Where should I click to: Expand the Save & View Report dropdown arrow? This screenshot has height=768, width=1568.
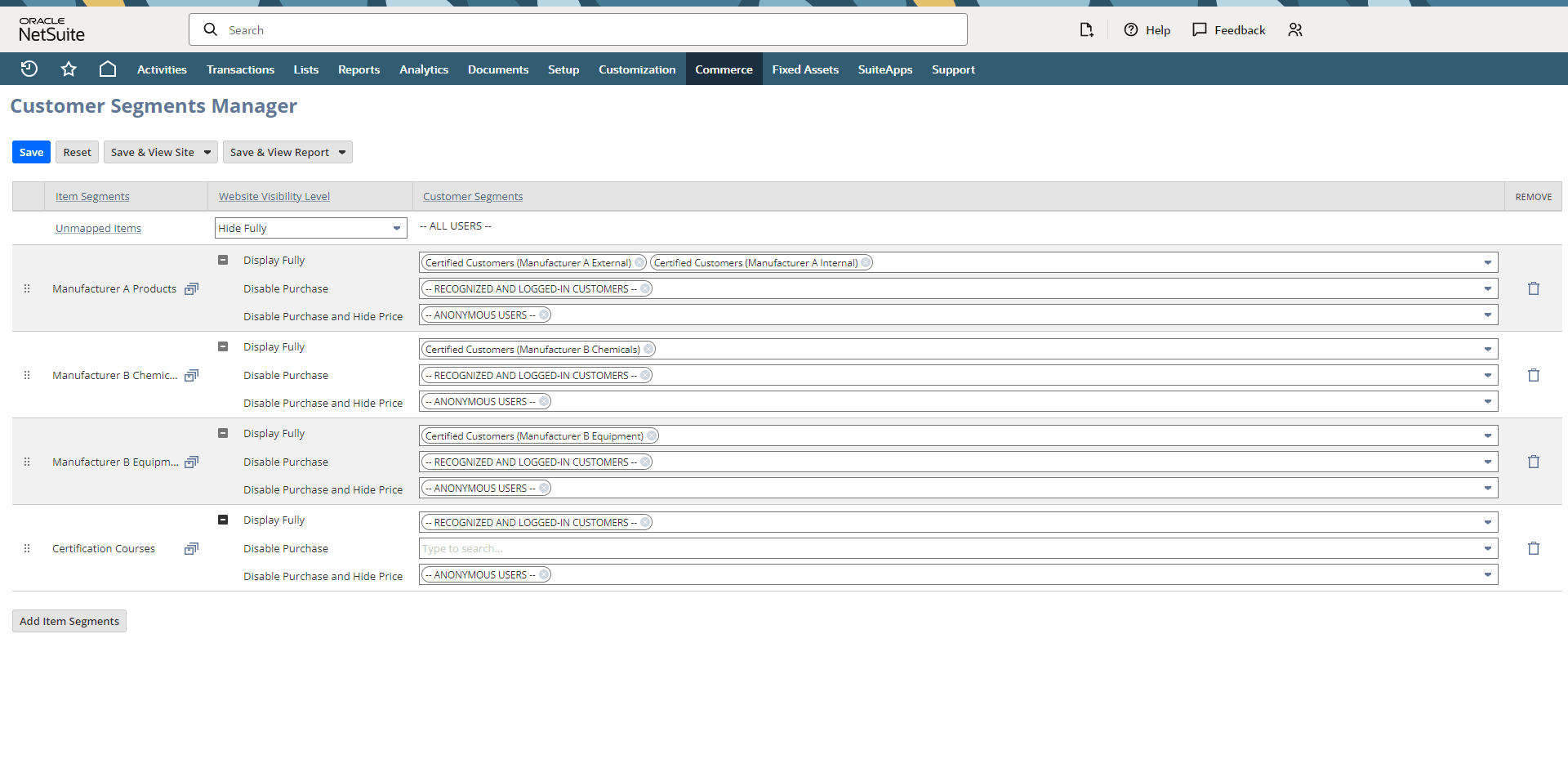[x=342, y=153]
